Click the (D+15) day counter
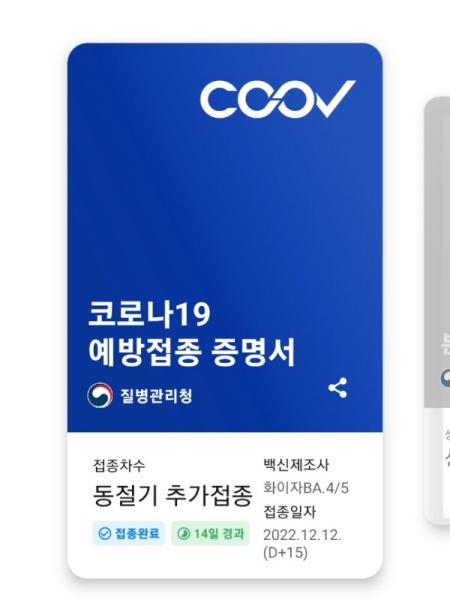This screenshot has height=609, width=450. 285,553
